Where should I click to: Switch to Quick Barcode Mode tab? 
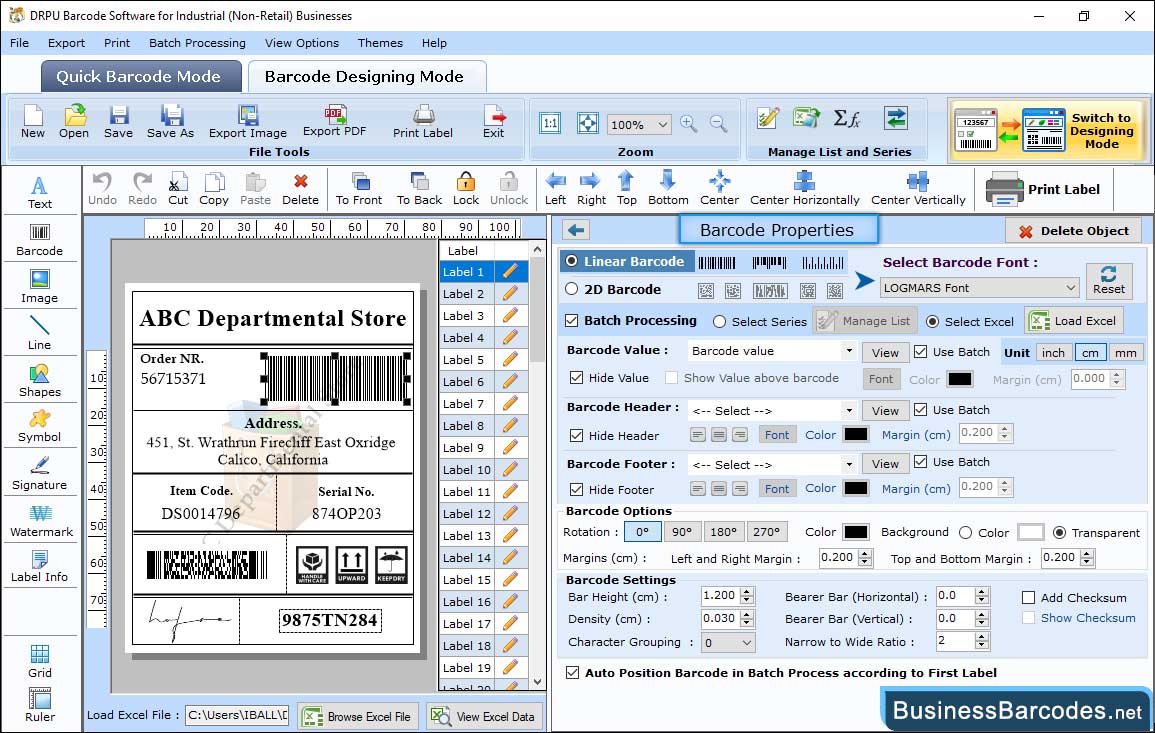141,77
